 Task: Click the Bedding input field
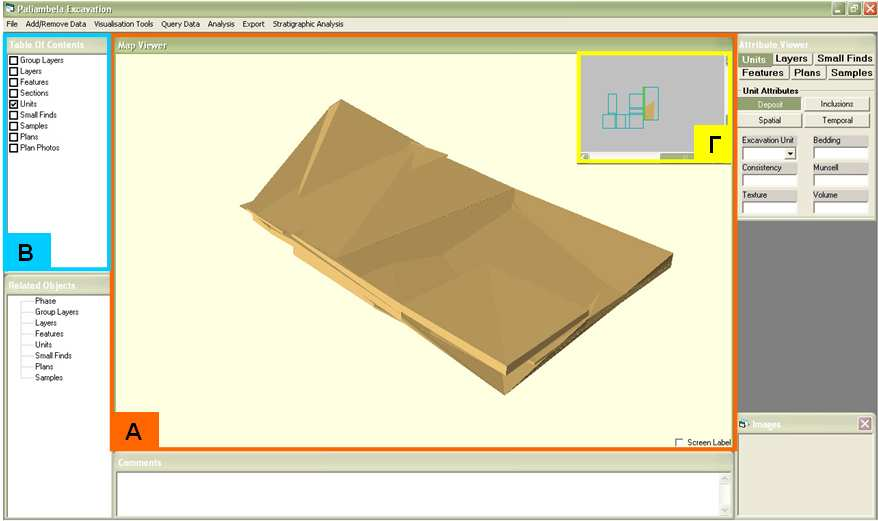(x=840, y=153)
